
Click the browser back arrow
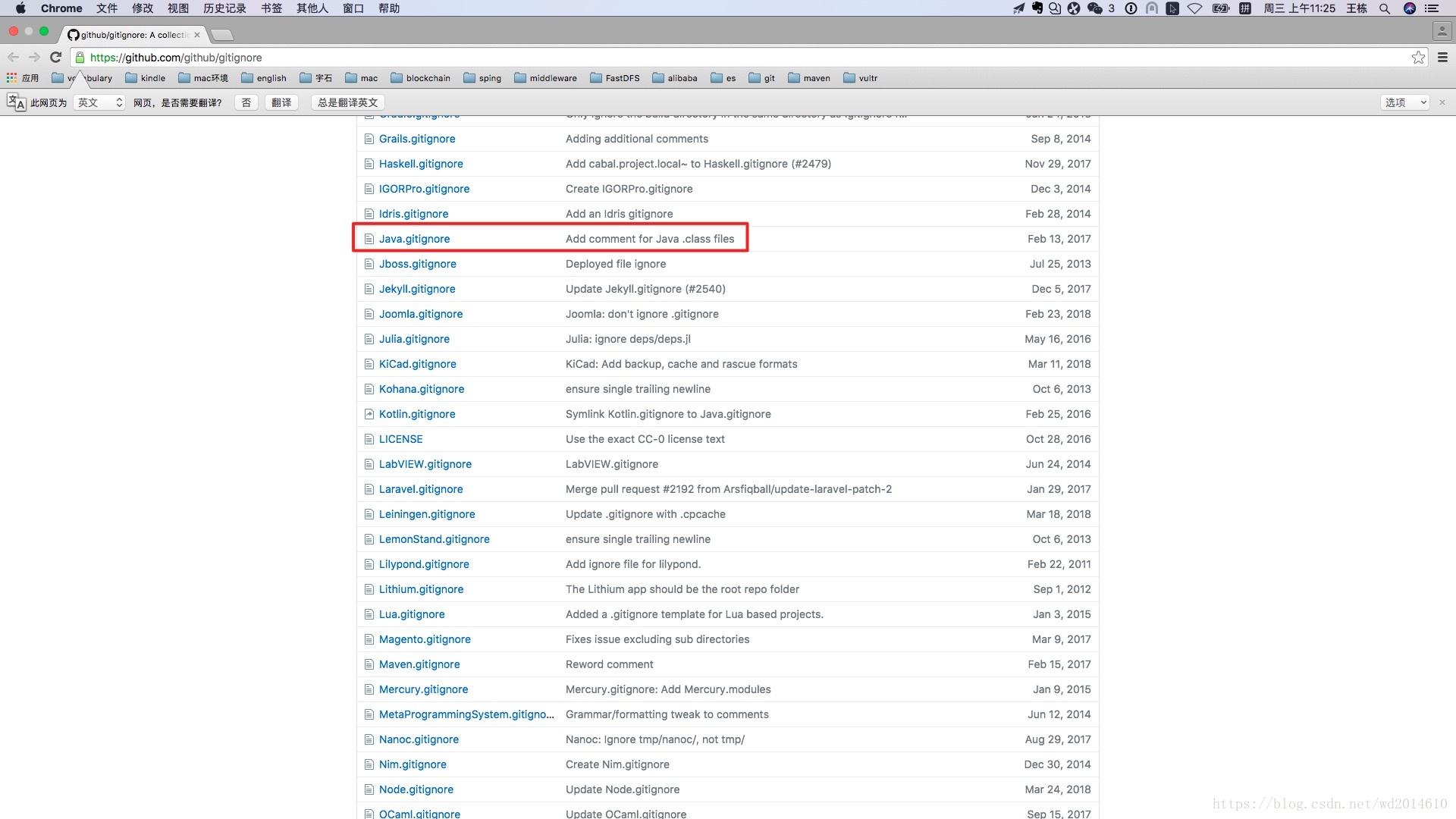point(13,57)
